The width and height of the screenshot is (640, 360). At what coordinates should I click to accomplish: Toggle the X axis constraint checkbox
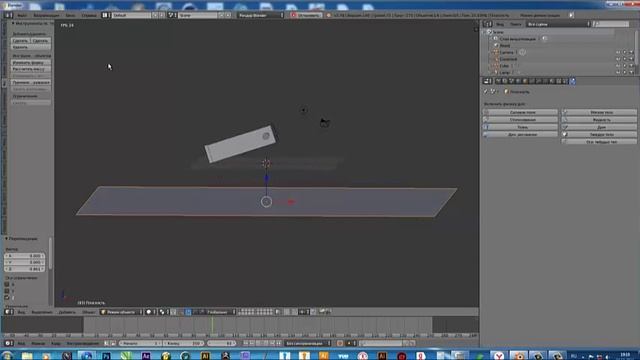click(7, 284)
